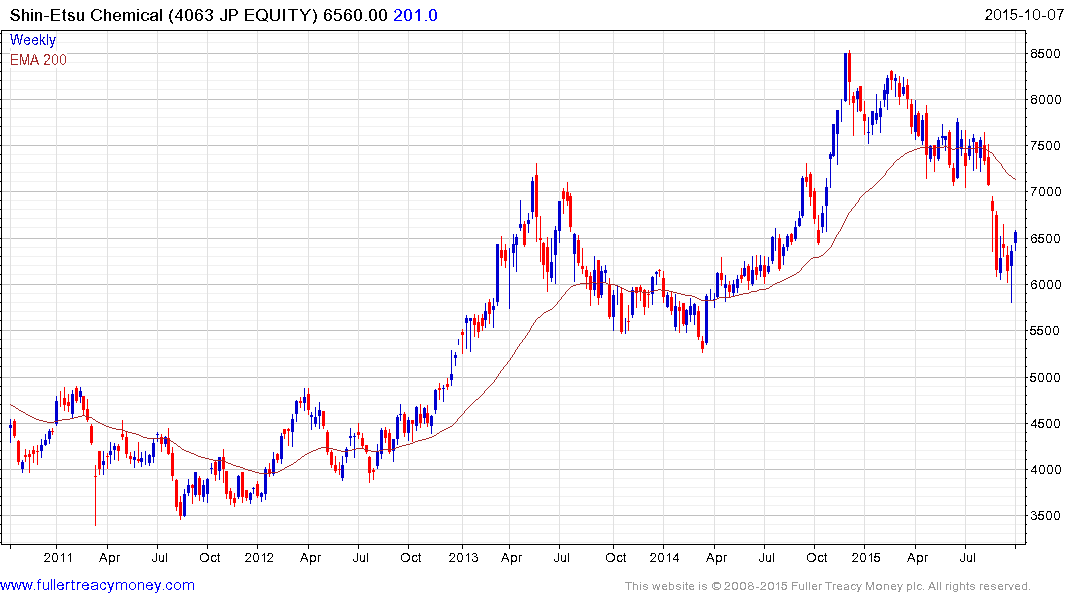Click the 2015 year axis label

click(x=865, y=557)
